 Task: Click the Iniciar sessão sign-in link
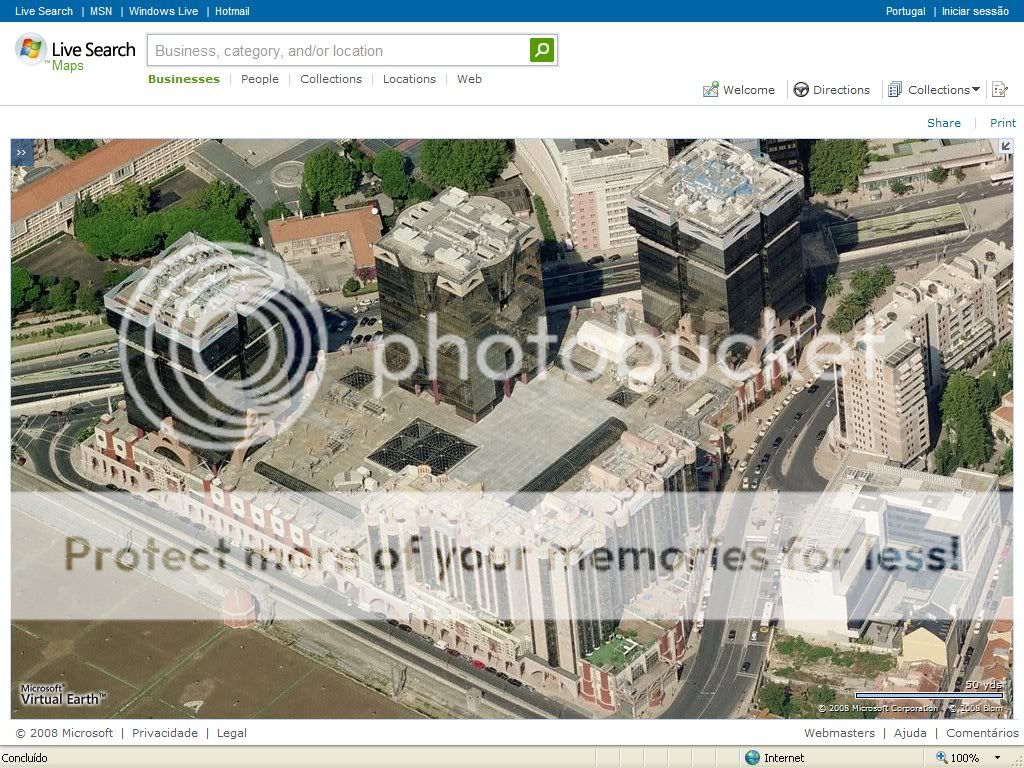975,11
